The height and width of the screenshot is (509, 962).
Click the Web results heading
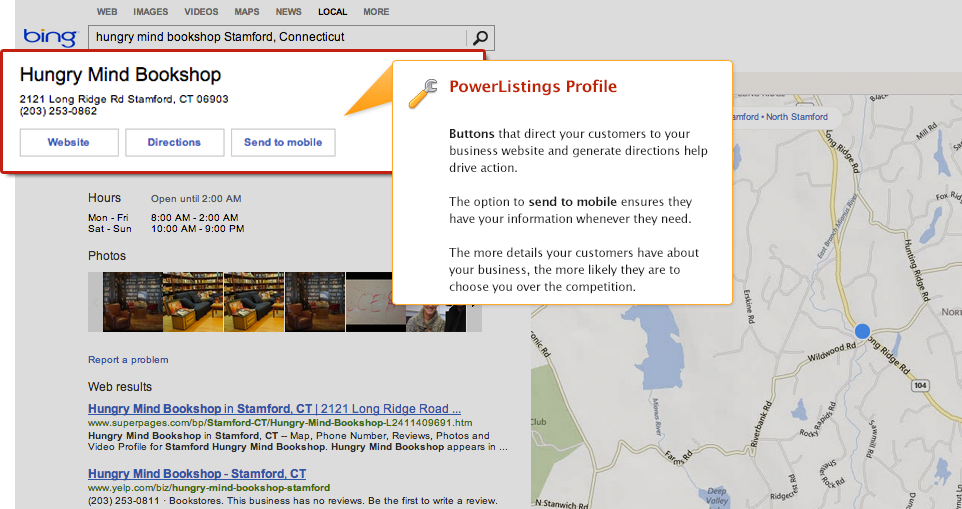[x=120, y=387]
